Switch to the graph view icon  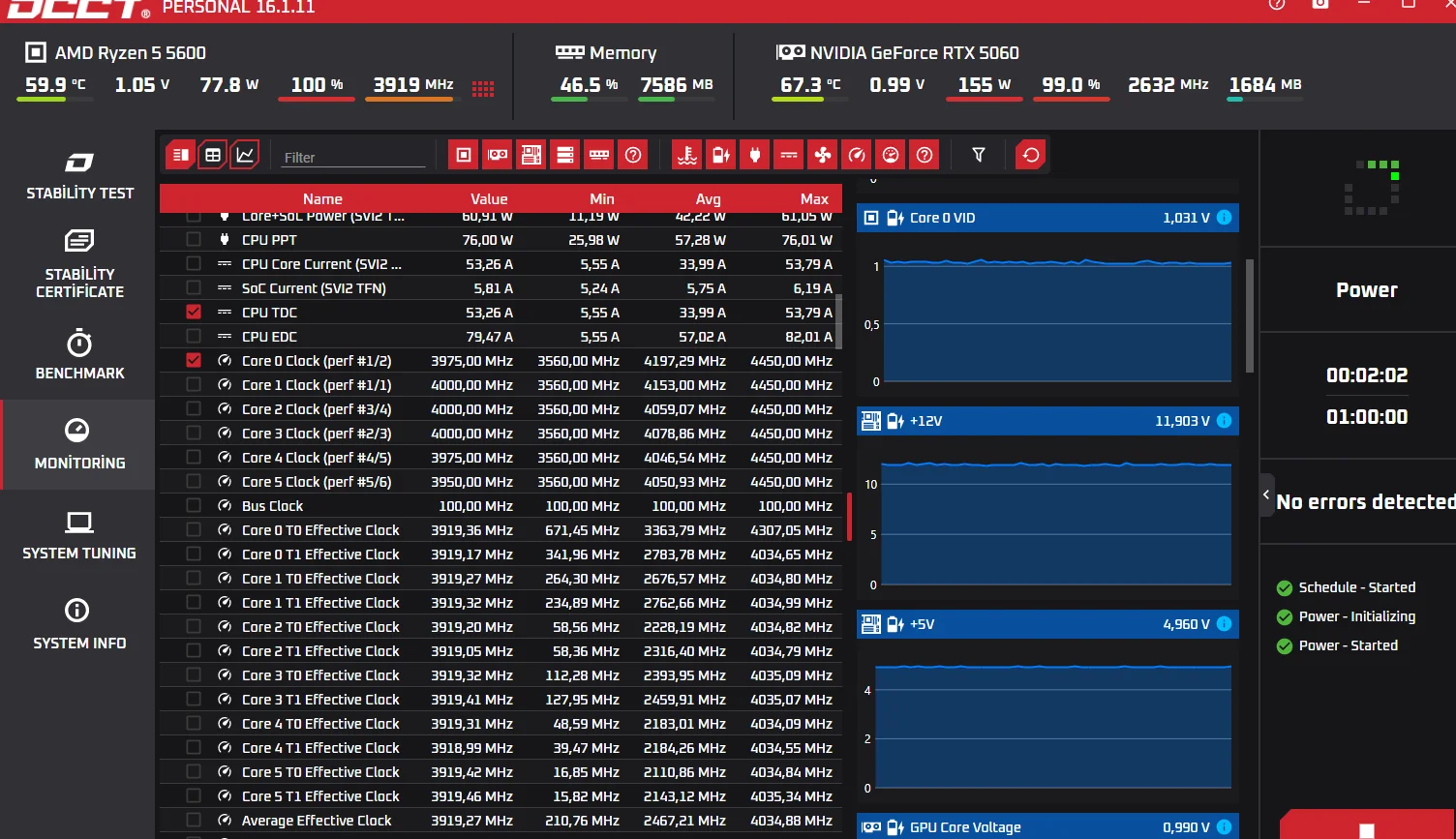(x=245, y=155)
